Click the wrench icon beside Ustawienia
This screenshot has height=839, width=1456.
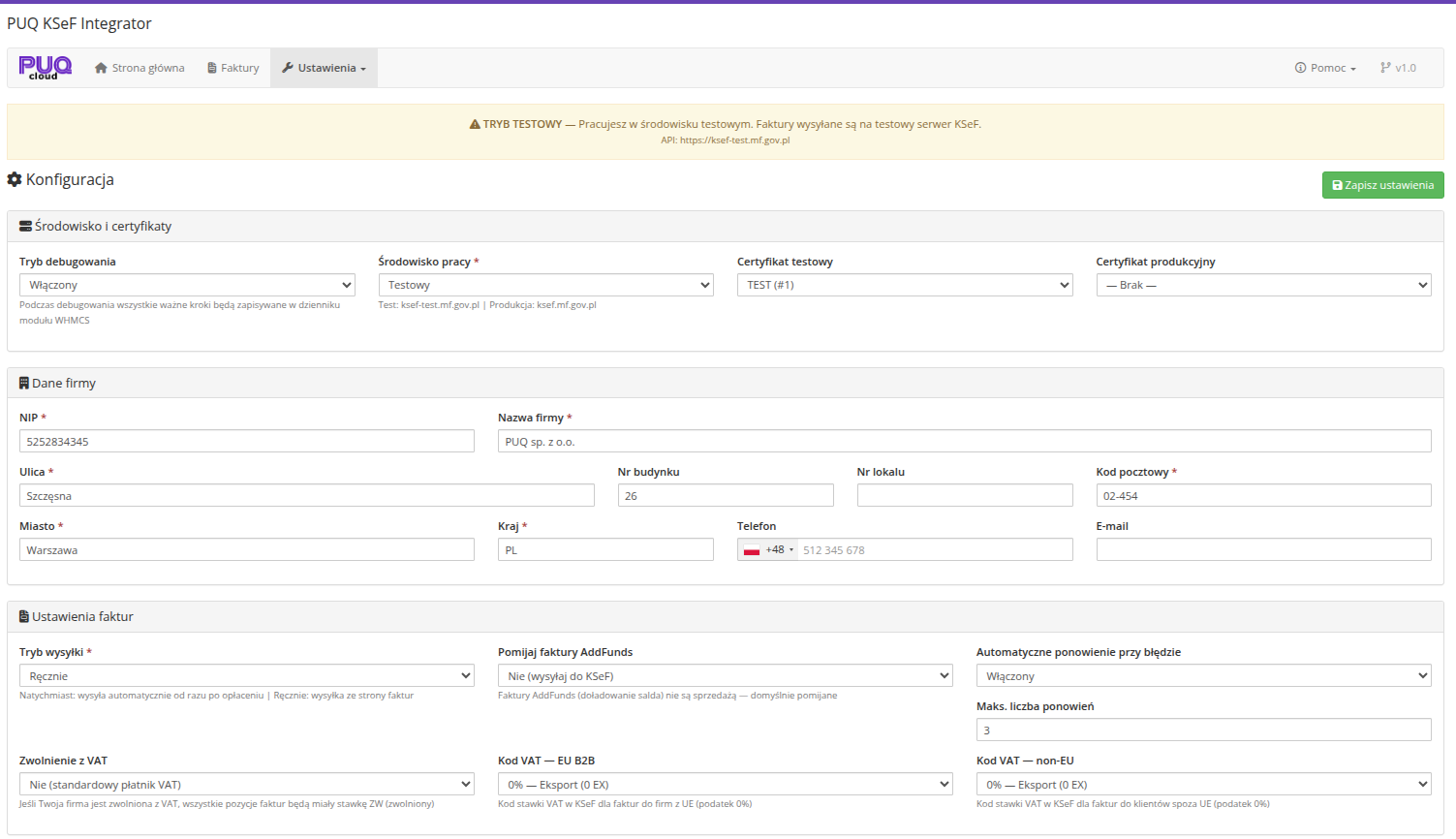click(x=288, y=68)
